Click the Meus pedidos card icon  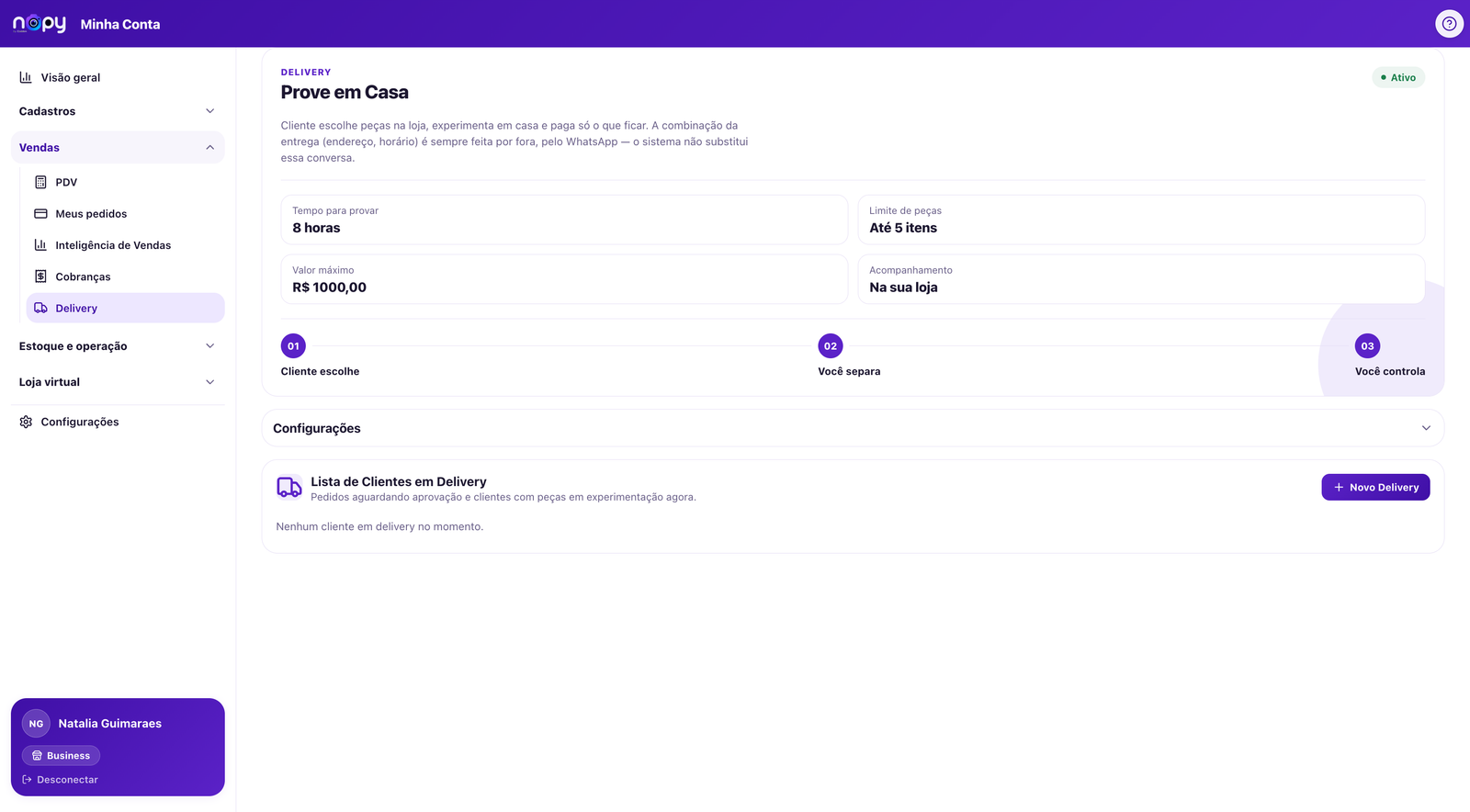[40, 213]
